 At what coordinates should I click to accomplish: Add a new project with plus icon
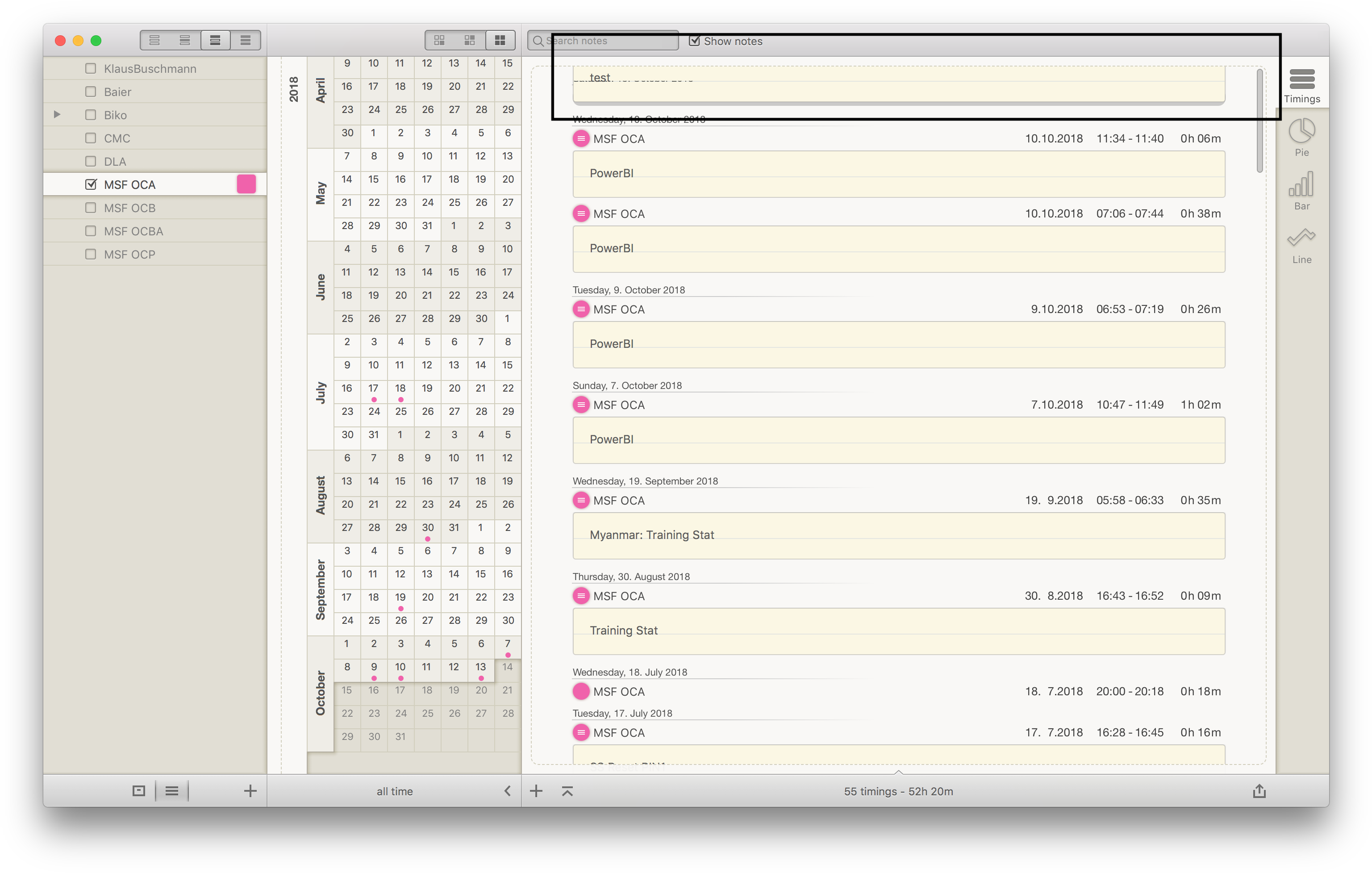[250, 791]
